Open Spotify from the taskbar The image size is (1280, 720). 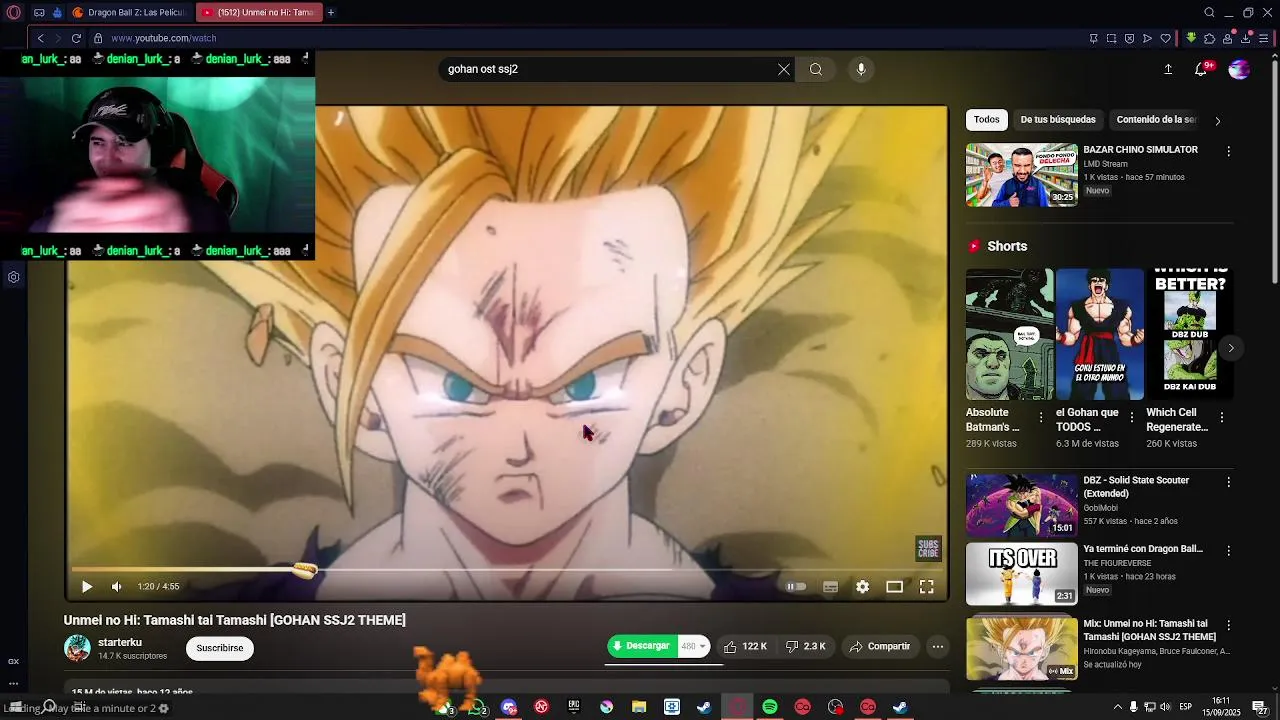tap(769, 707)
